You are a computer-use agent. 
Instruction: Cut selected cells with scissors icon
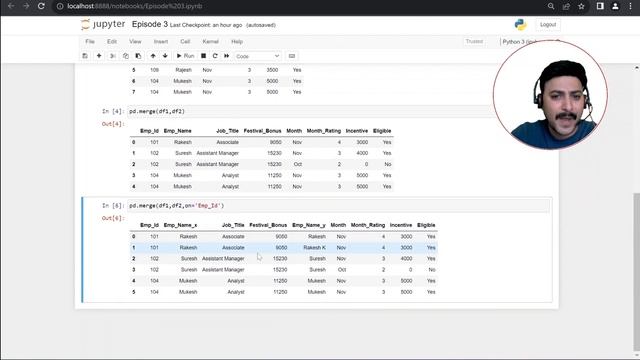[112, 56]
